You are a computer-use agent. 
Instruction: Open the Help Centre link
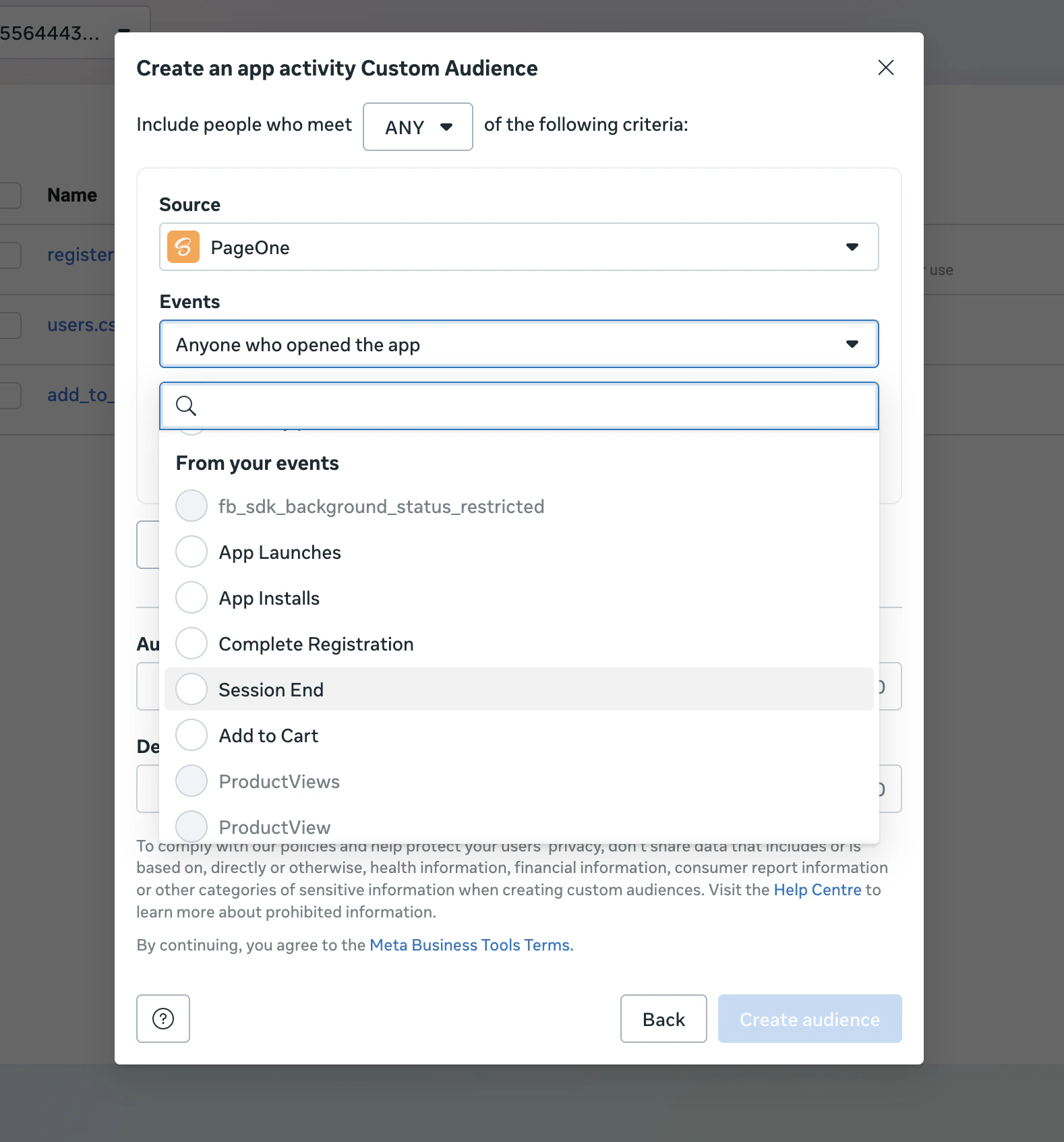817,890
